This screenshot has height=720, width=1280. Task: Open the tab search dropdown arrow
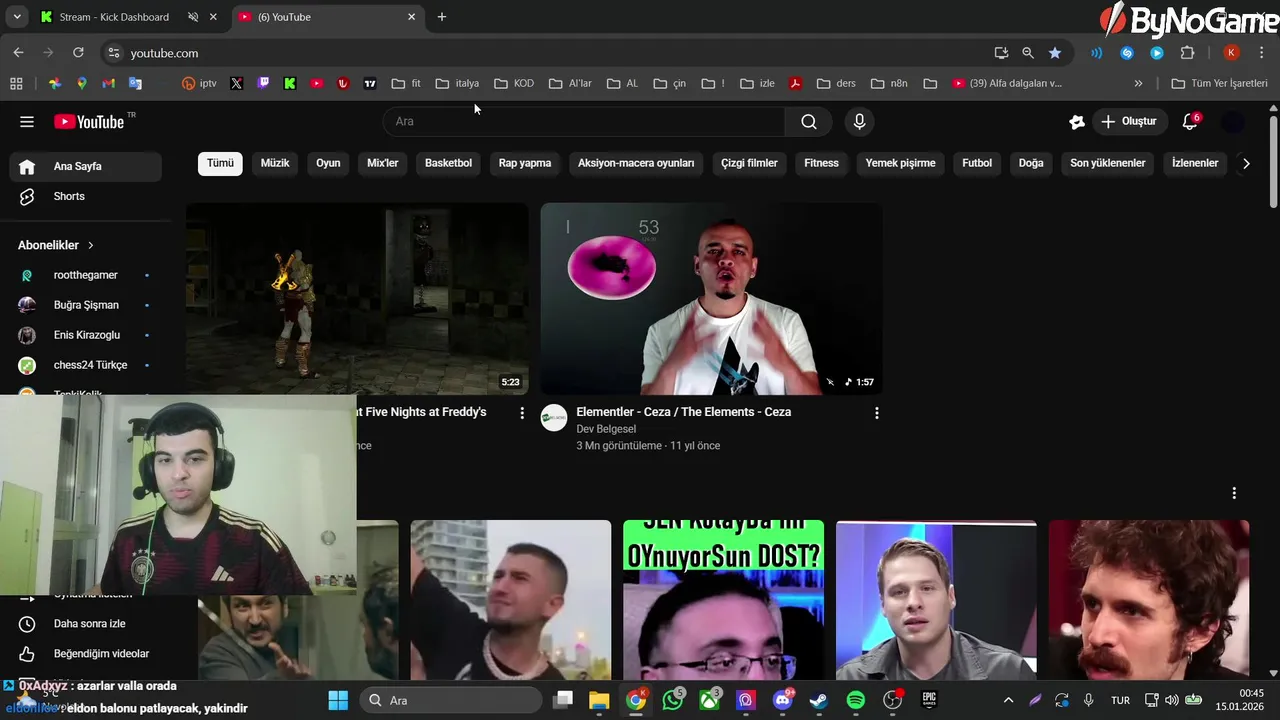click(x=17, y=17)
